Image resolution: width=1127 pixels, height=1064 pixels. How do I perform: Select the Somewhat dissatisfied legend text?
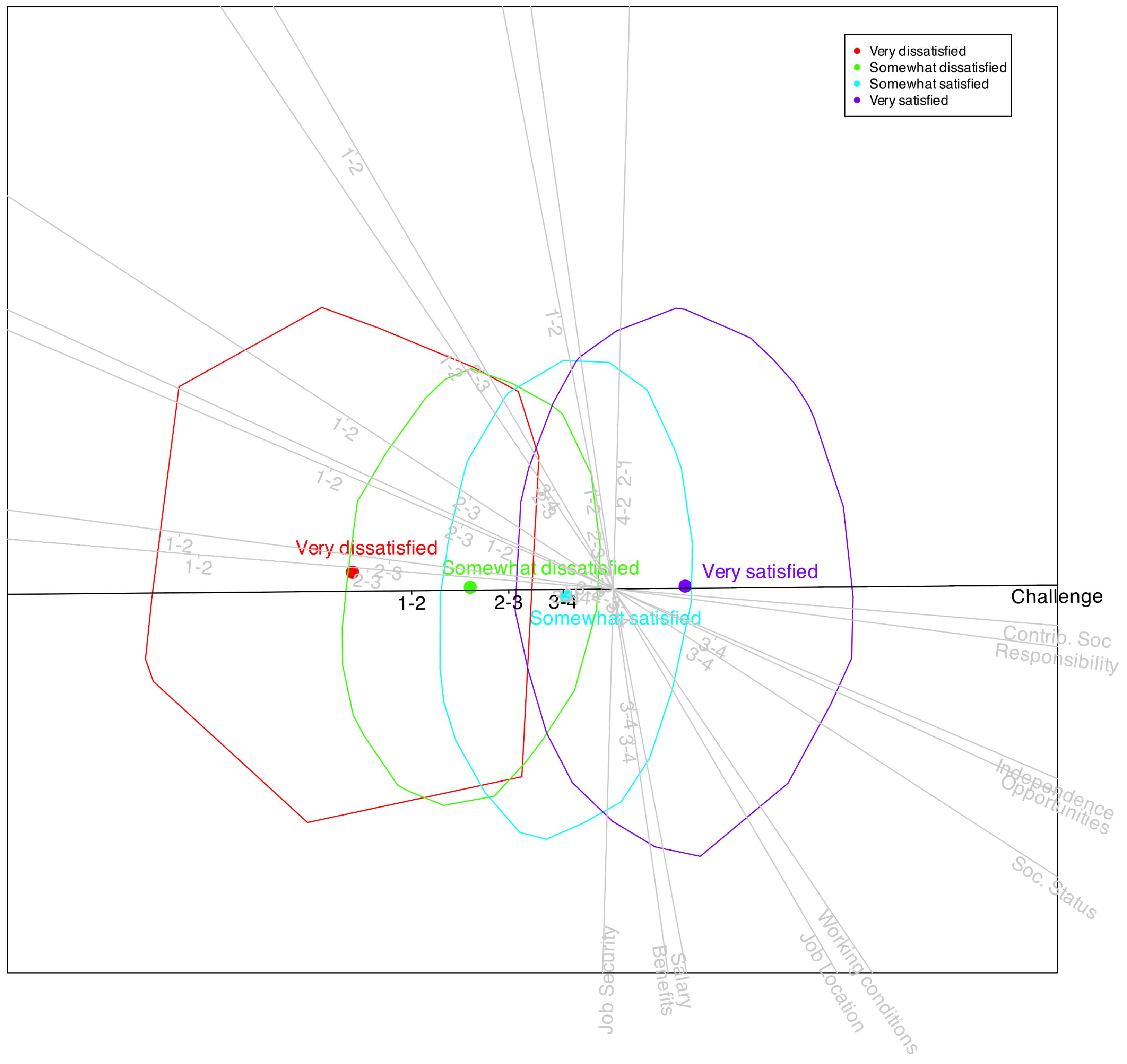point(938,68)
